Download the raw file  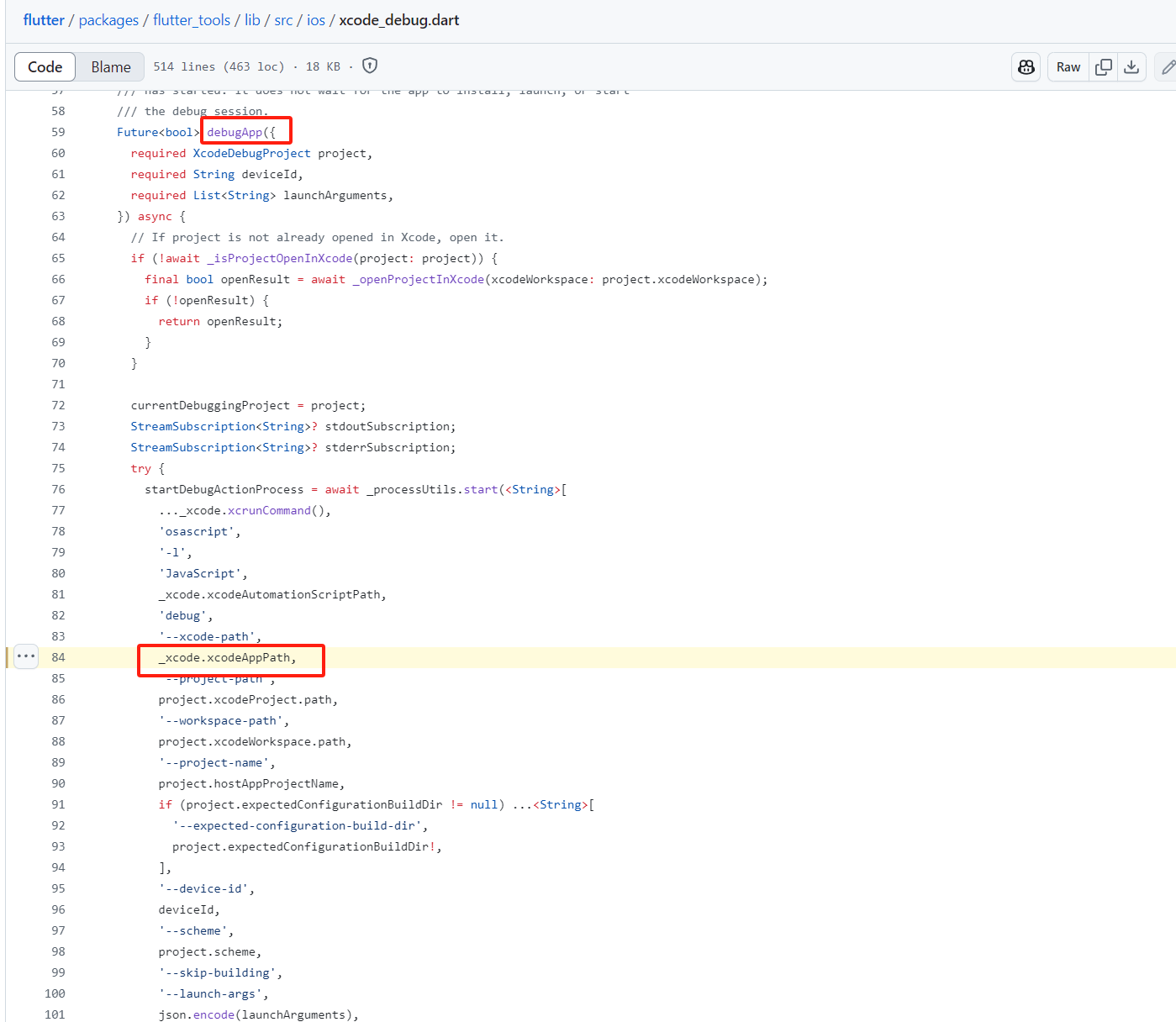pyautogui.click(x=1131, y=67)
